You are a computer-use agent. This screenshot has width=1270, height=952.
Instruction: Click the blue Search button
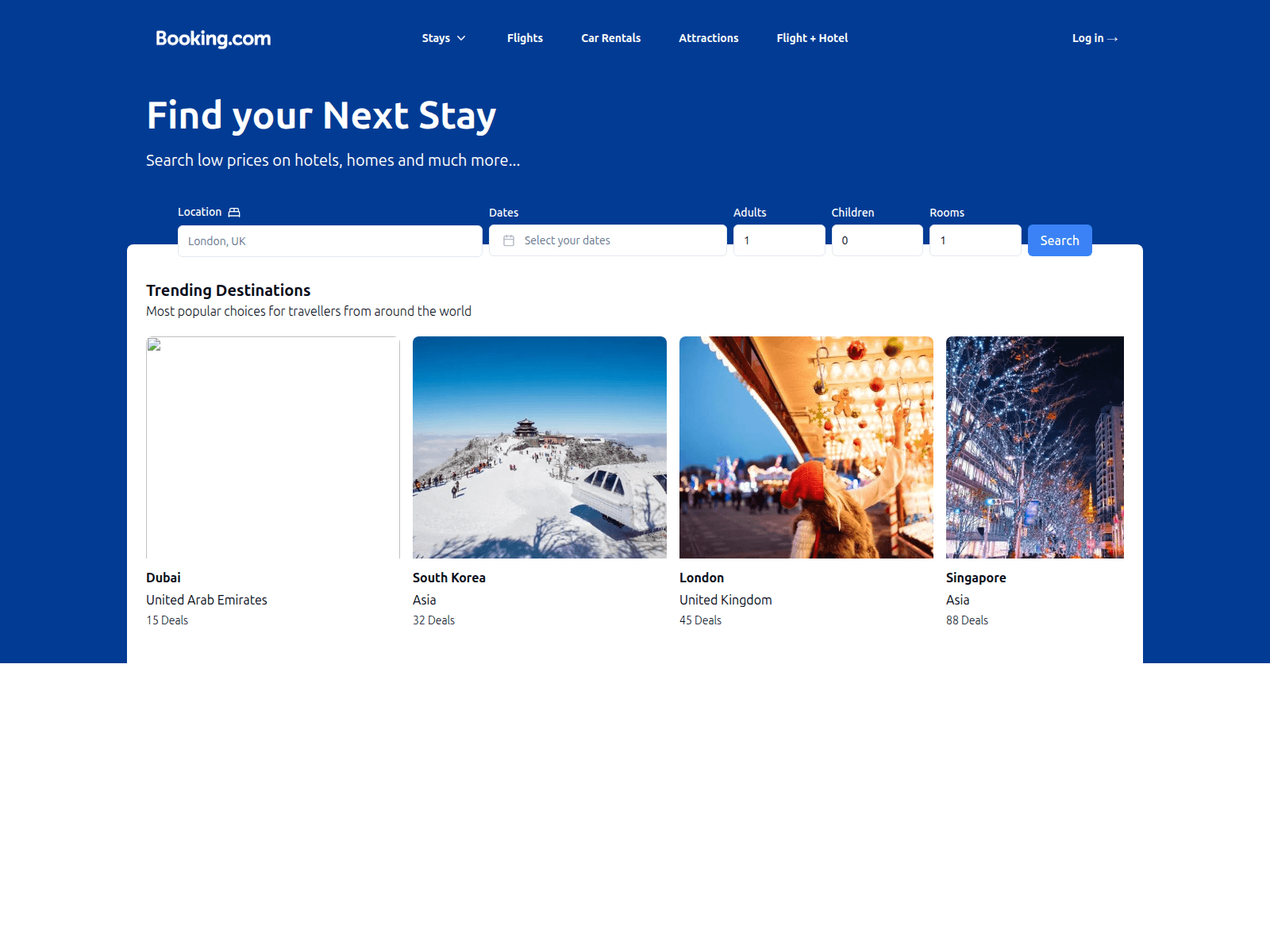coord(1060,240)
